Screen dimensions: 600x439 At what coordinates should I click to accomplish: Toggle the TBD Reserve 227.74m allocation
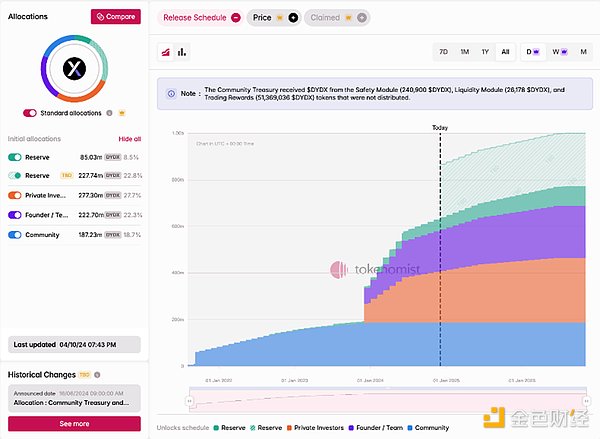click(x=15, y=176)
